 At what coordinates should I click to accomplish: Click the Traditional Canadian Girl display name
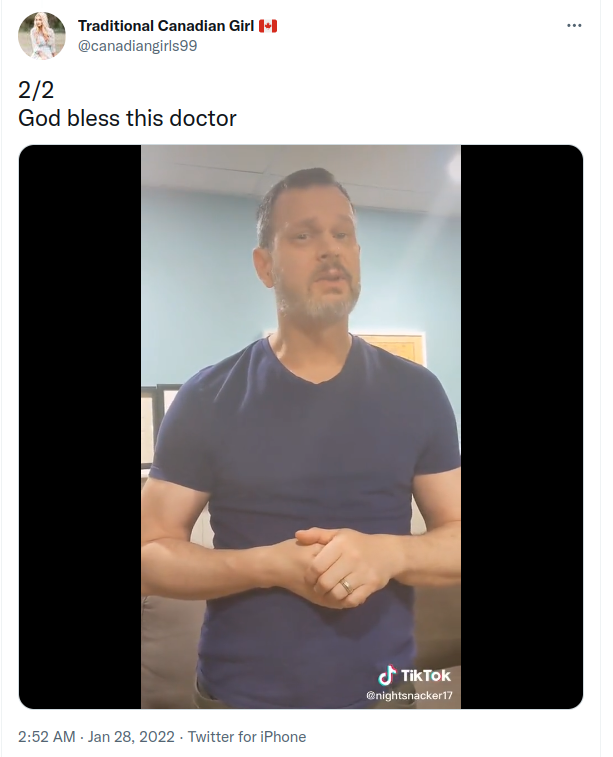[x=166, y=26]
